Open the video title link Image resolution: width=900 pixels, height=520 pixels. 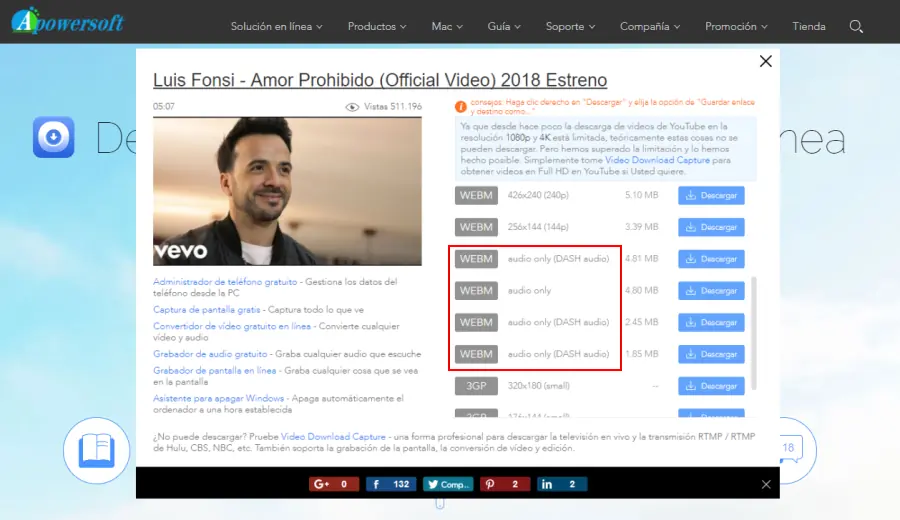(380, 80)
